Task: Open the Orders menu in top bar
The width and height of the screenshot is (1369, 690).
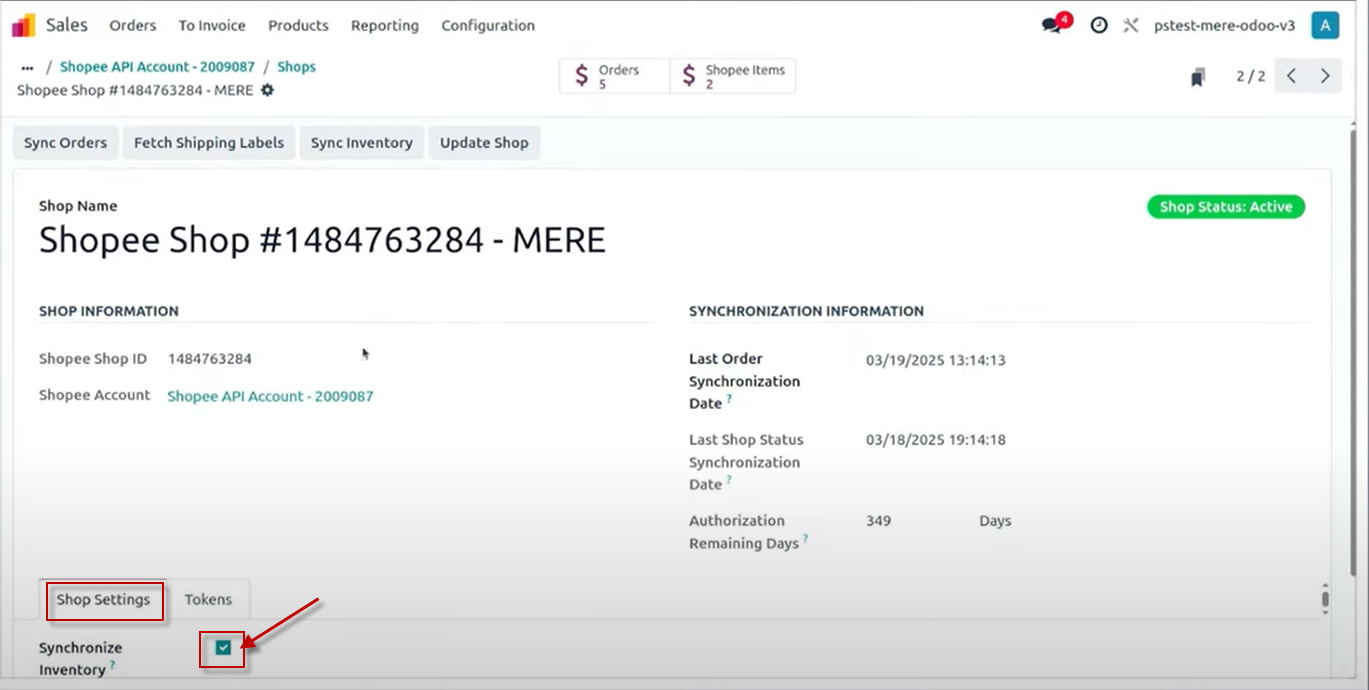Action: 133,25
